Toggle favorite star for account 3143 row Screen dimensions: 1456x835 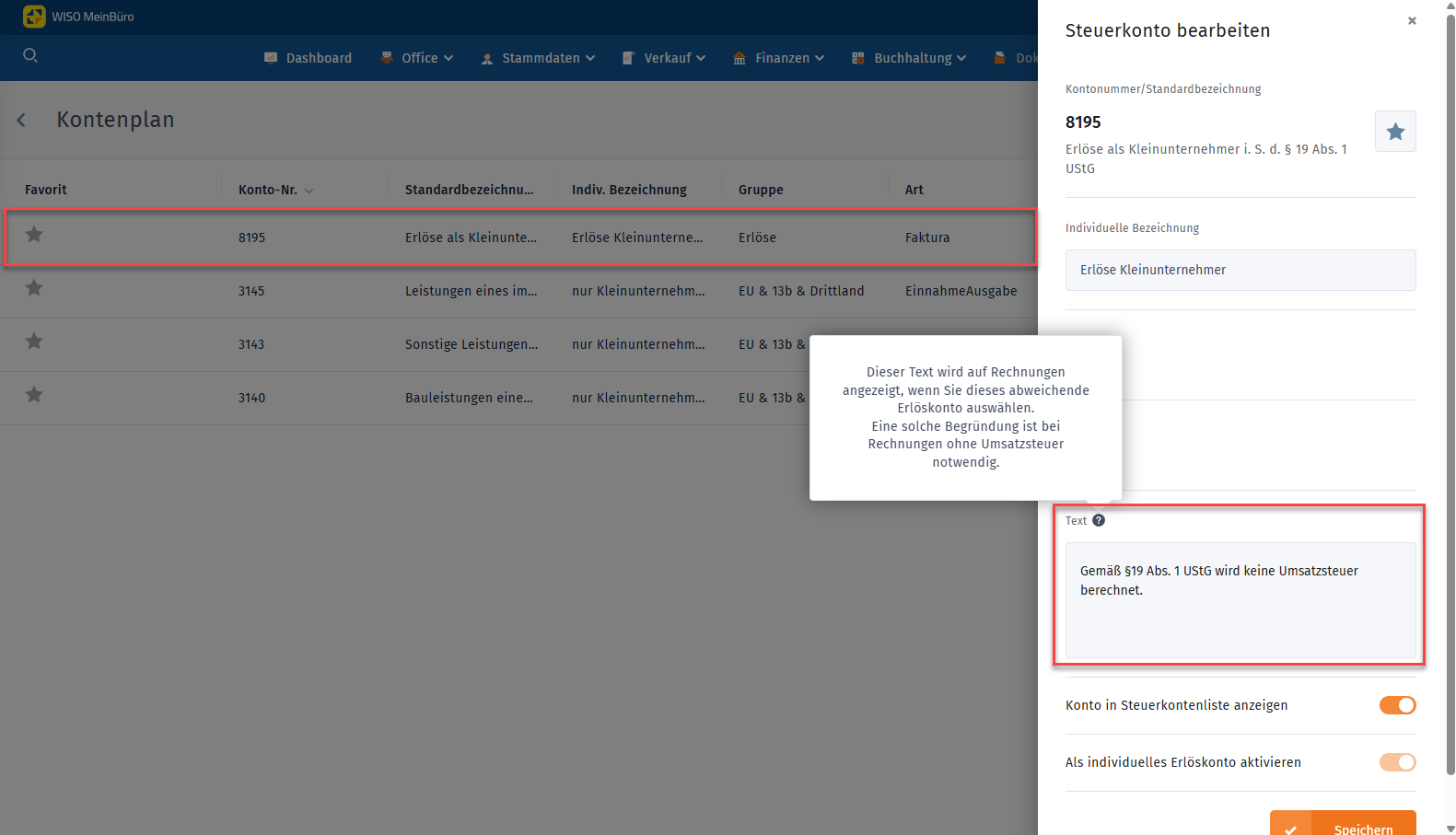click(x=34, y=342)
